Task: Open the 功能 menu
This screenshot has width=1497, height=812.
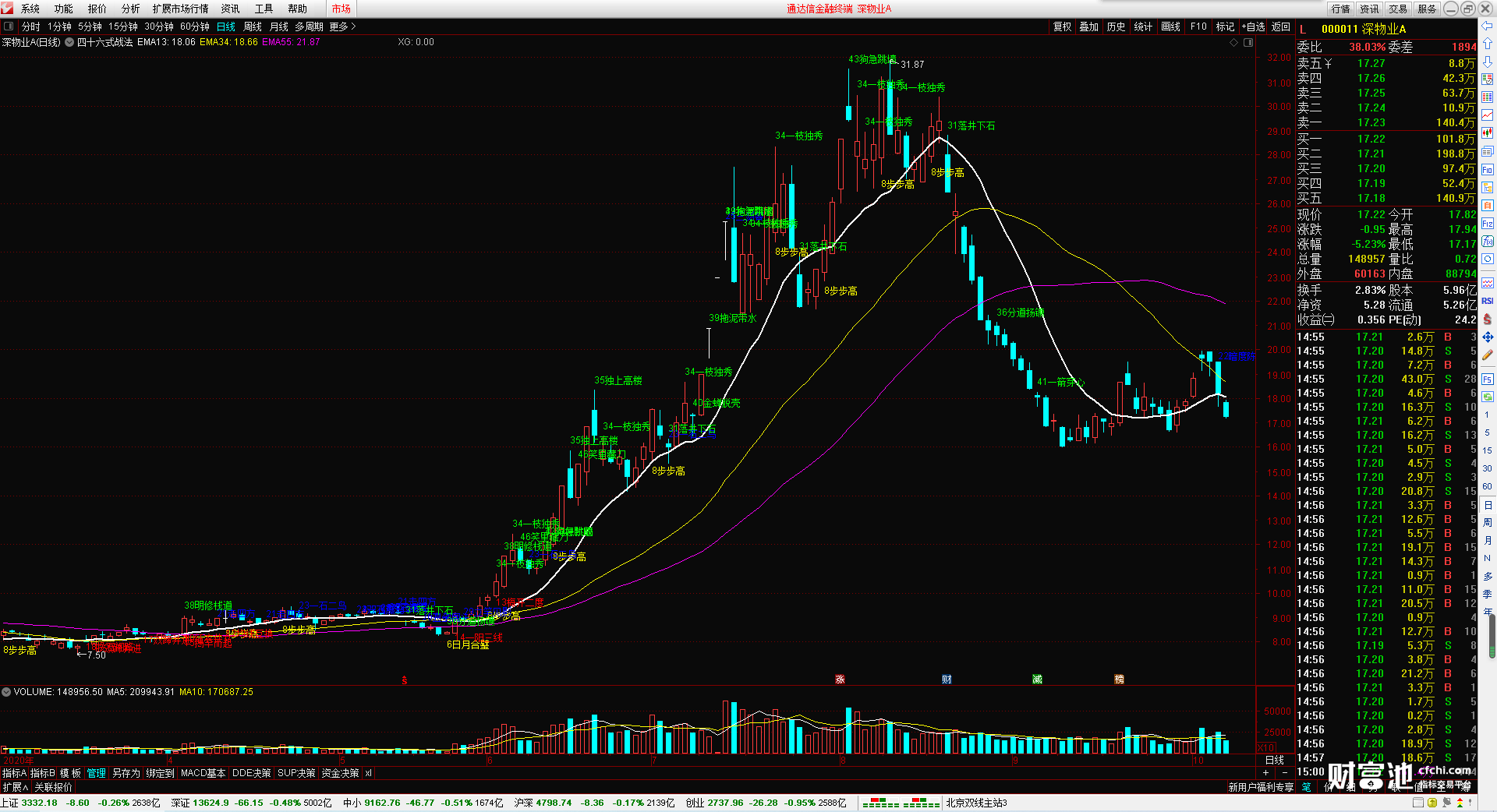Action: point(64,9)
